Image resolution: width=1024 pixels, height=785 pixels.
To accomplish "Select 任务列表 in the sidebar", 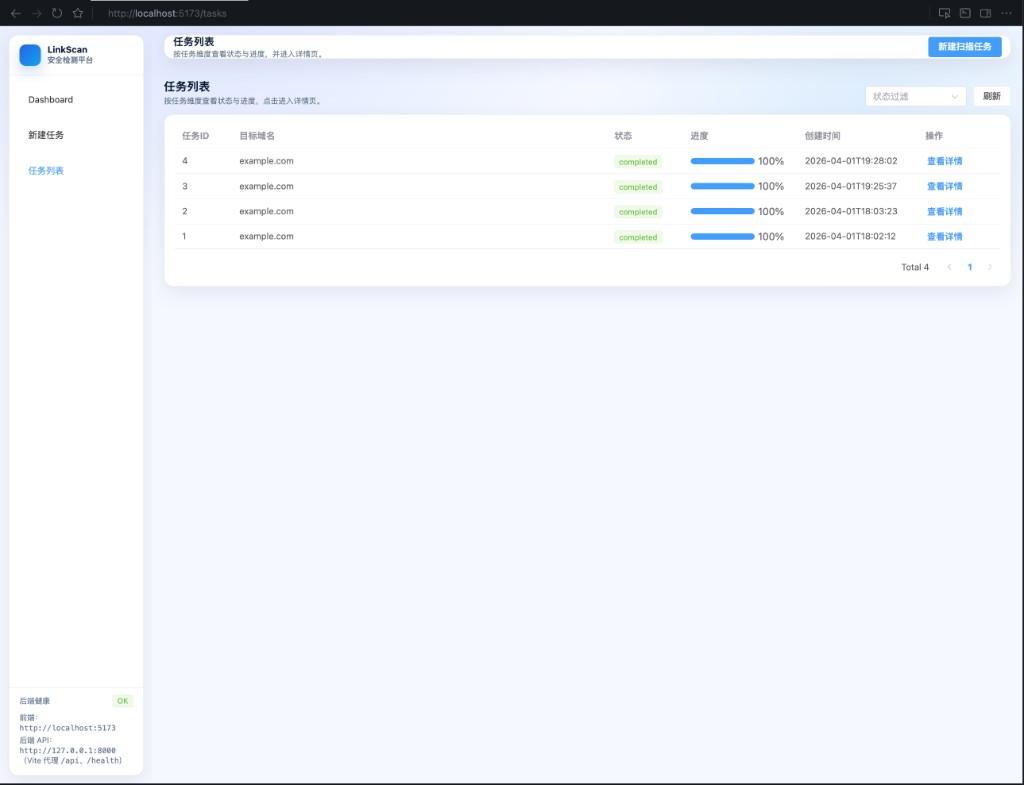I will pyautogui.click(x=46, y=171).
